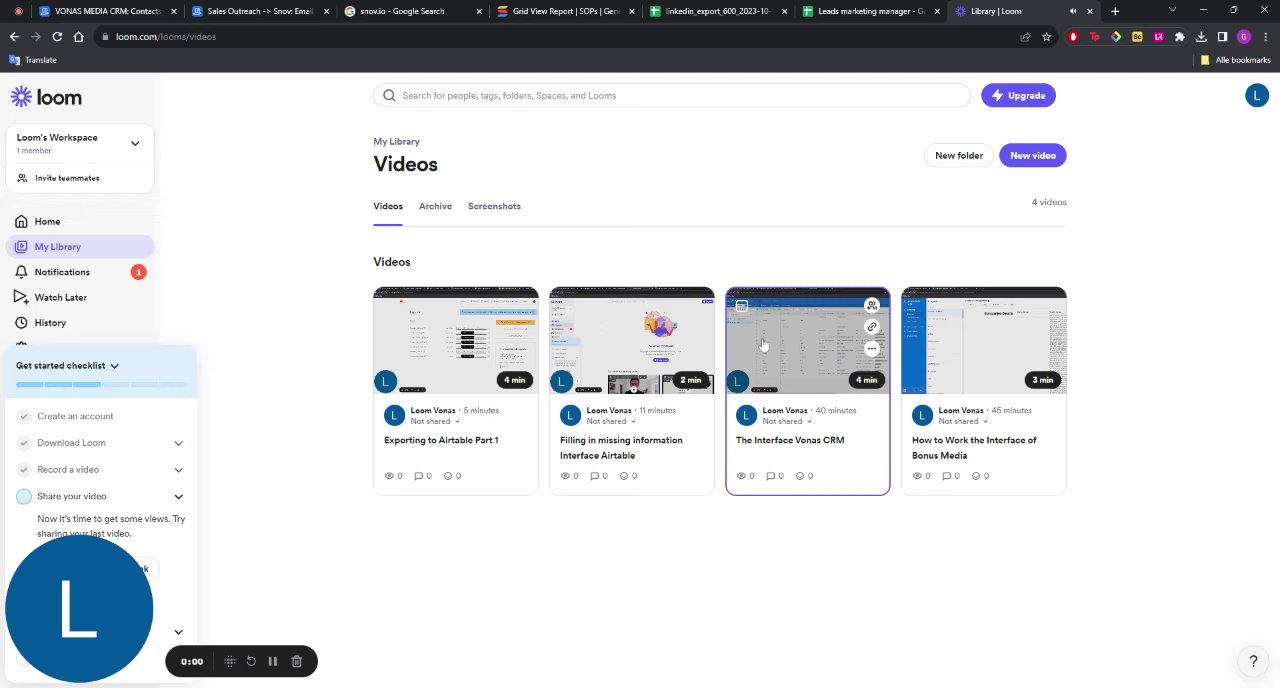Select the checkbox on The Interface Vonas CRM thumbnail
Viewport: 1280px width, 688px height.
[741, 306]
